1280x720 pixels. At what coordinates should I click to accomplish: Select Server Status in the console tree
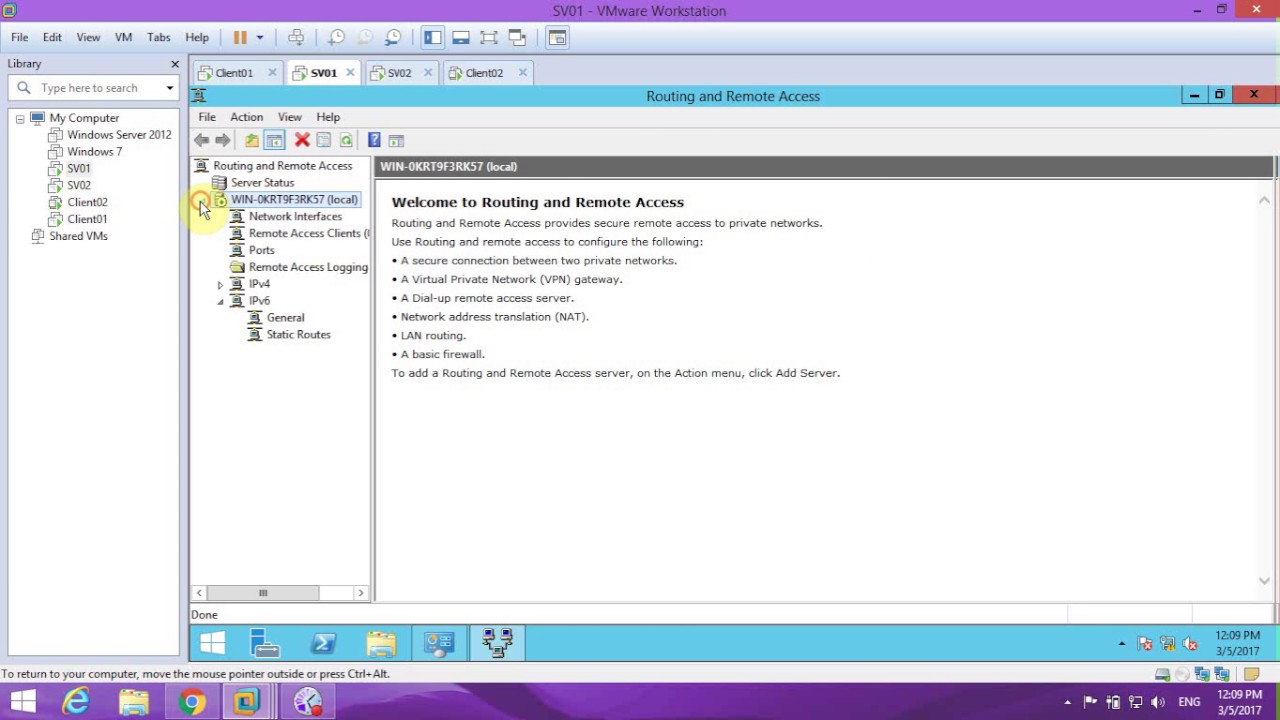pos(262,183)
